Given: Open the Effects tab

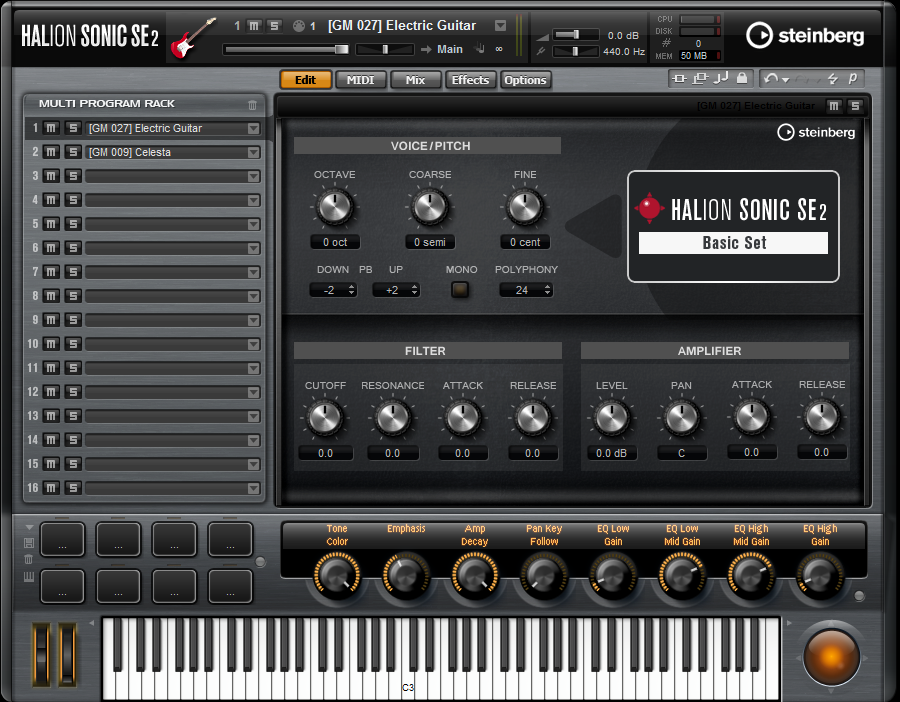Looking at the screenshot, I should click(x=470, y=80).
